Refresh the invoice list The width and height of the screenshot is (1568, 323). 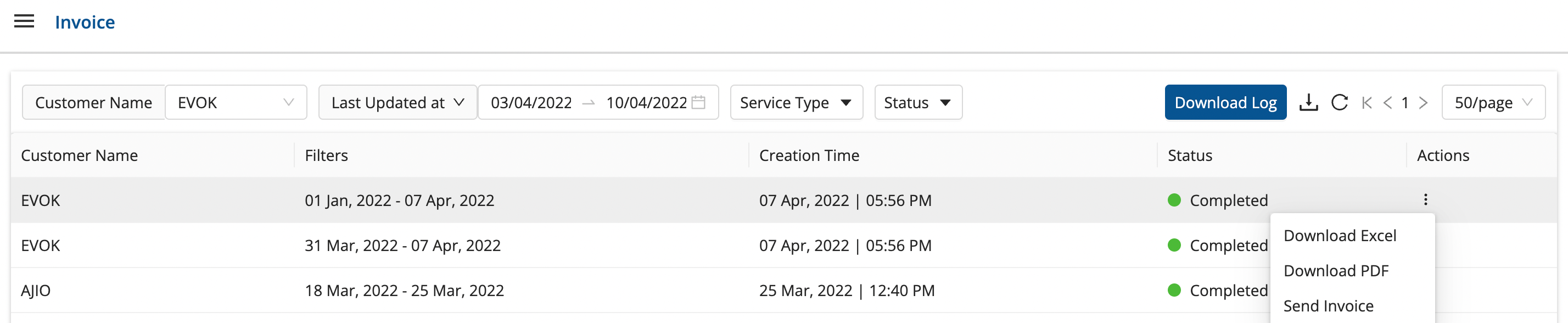pyautogui.click(x=1339, y=102)
